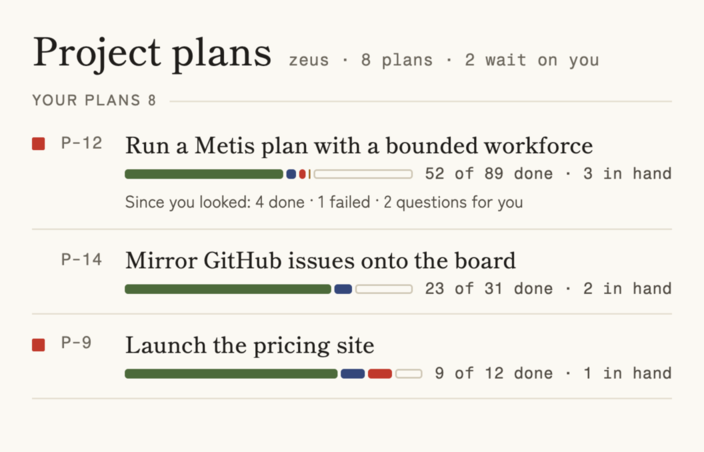This screenshot has height=452, width=704.
Task: Open the plan 'Run a Metis plan with a bounded workforce'
Action: point(359,146)
